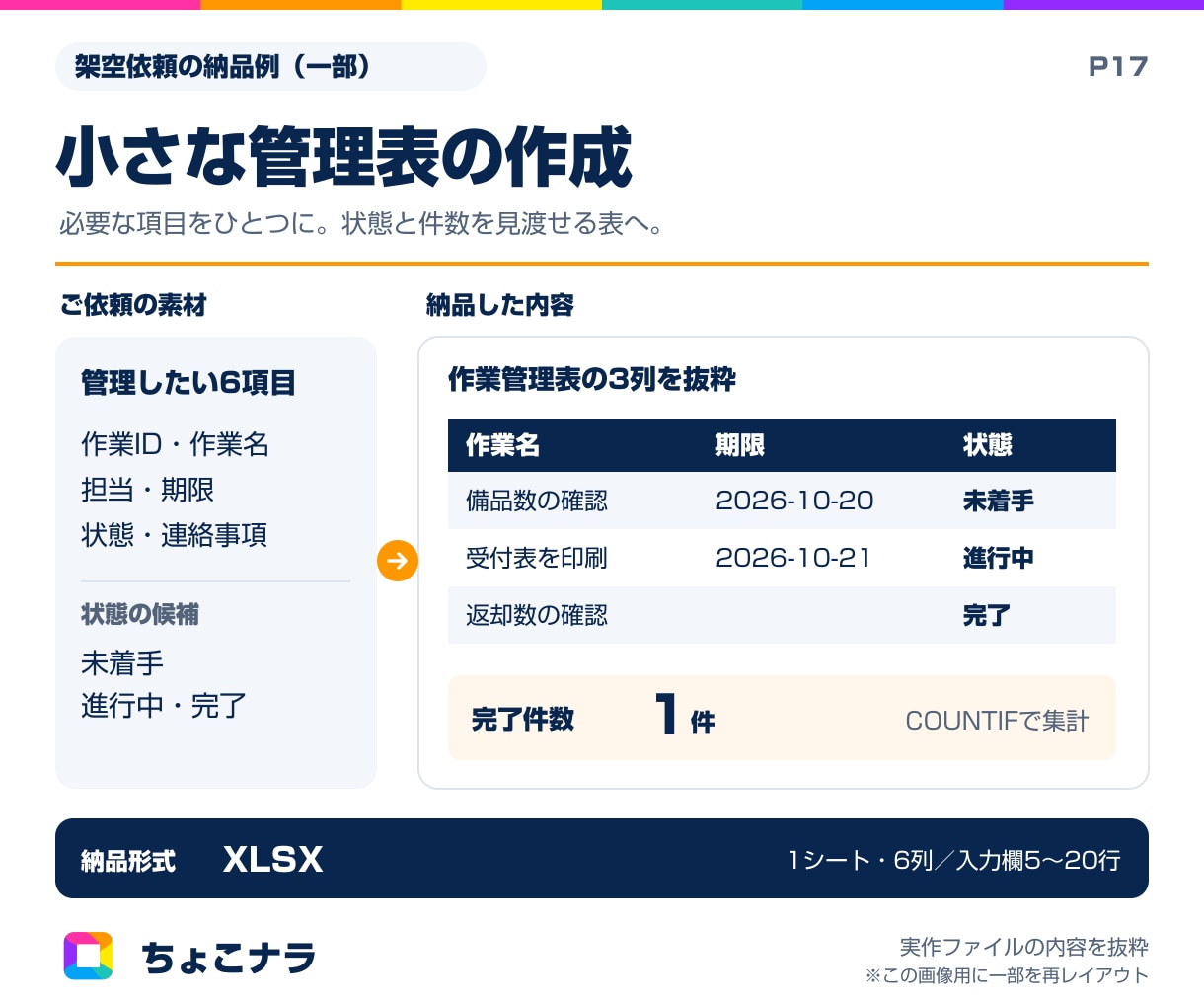Click the 2026-10-20 date cell
Viewport: 1204px width, 1003px height.
794,501
